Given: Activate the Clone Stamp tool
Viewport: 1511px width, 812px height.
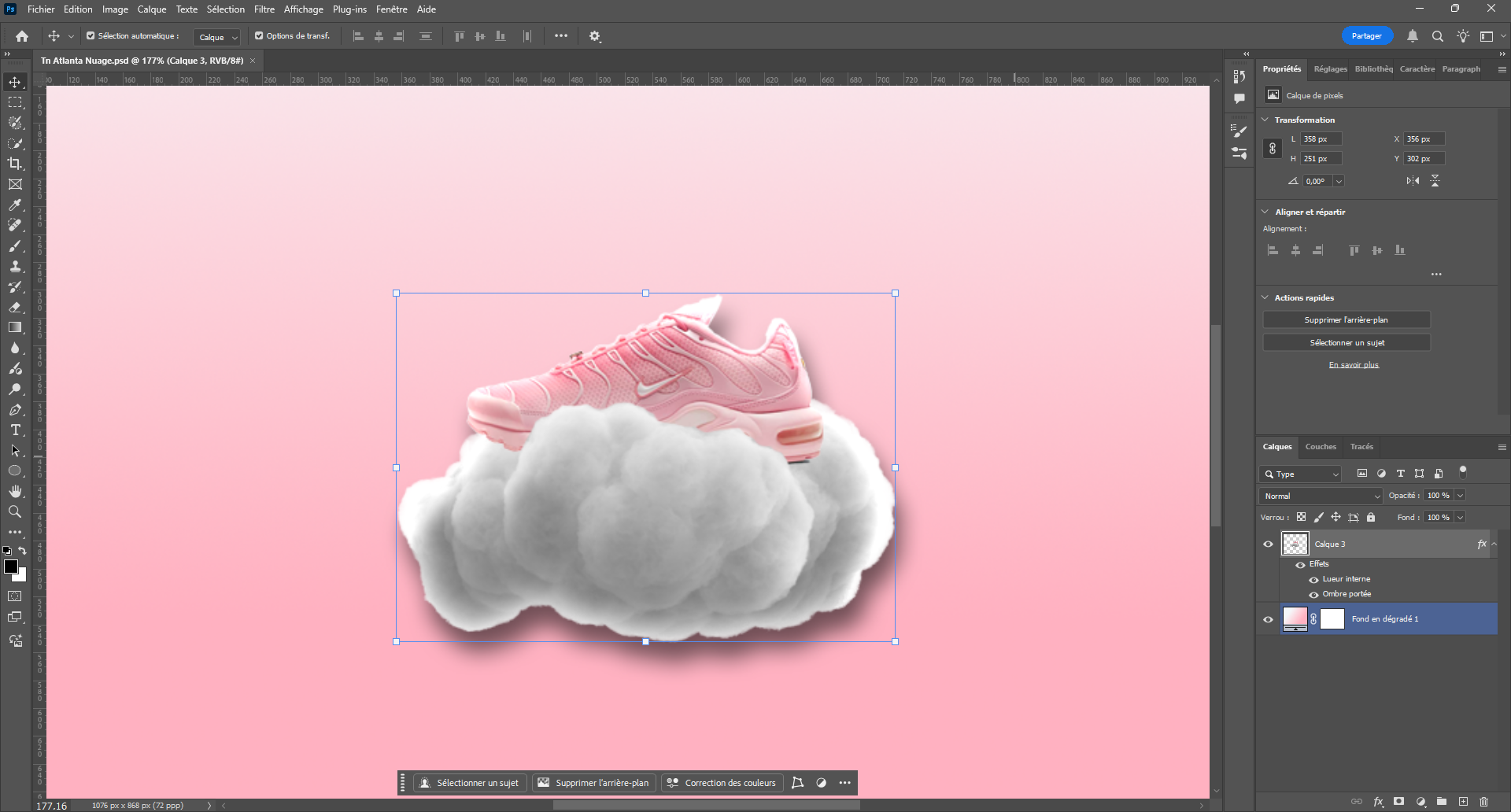Looking at the screenshot, I should pyautogui.click(x=15, y=266).
